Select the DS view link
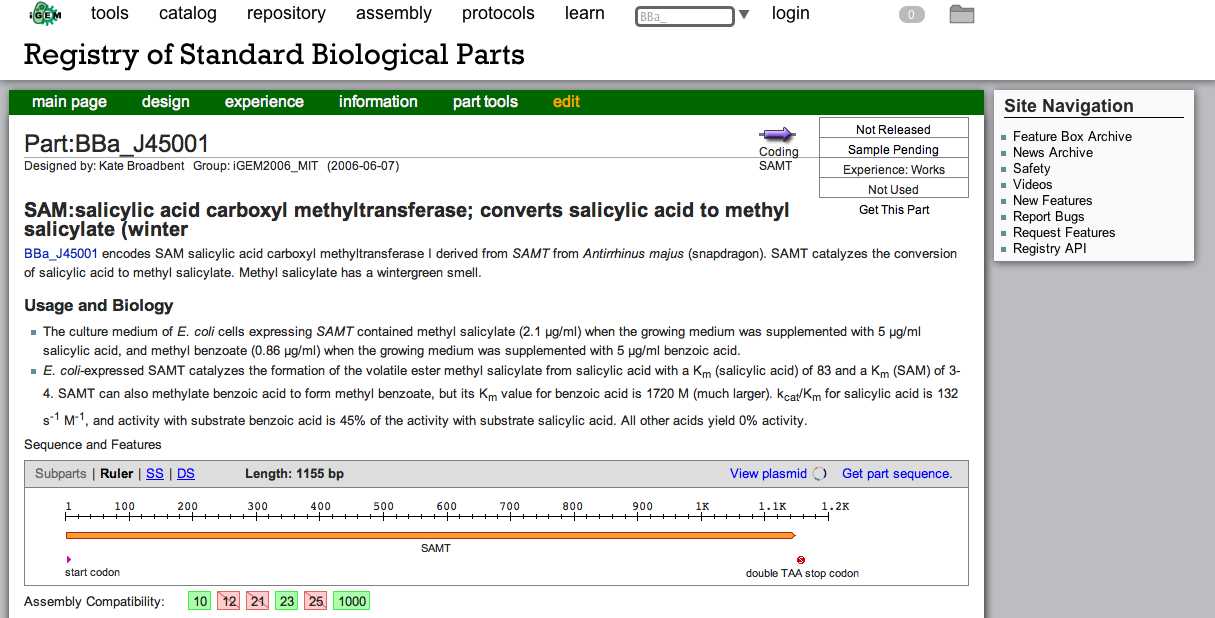The height and width of the screenshot is (618, 1215). (x=186, y=474)
